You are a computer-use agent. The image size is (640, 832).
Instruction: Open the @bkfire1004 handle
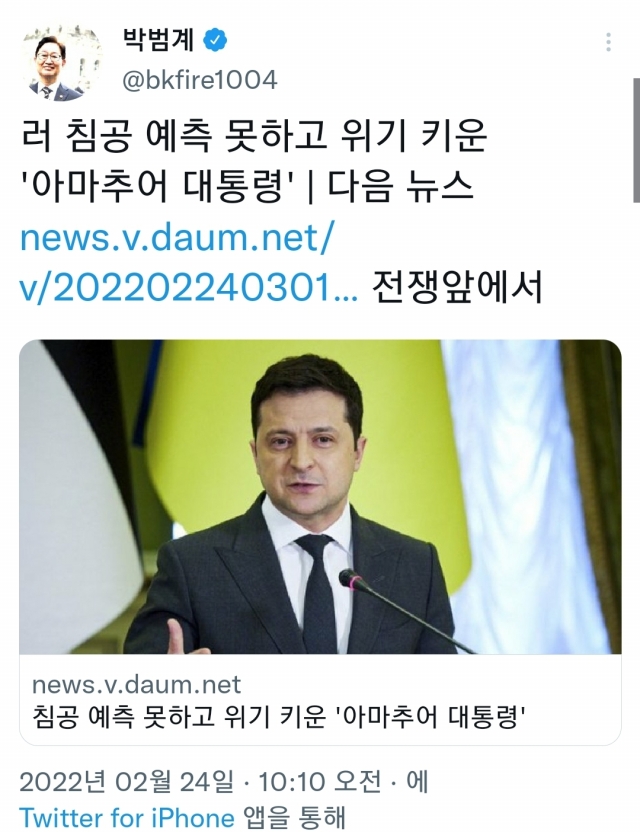point(200,80)
